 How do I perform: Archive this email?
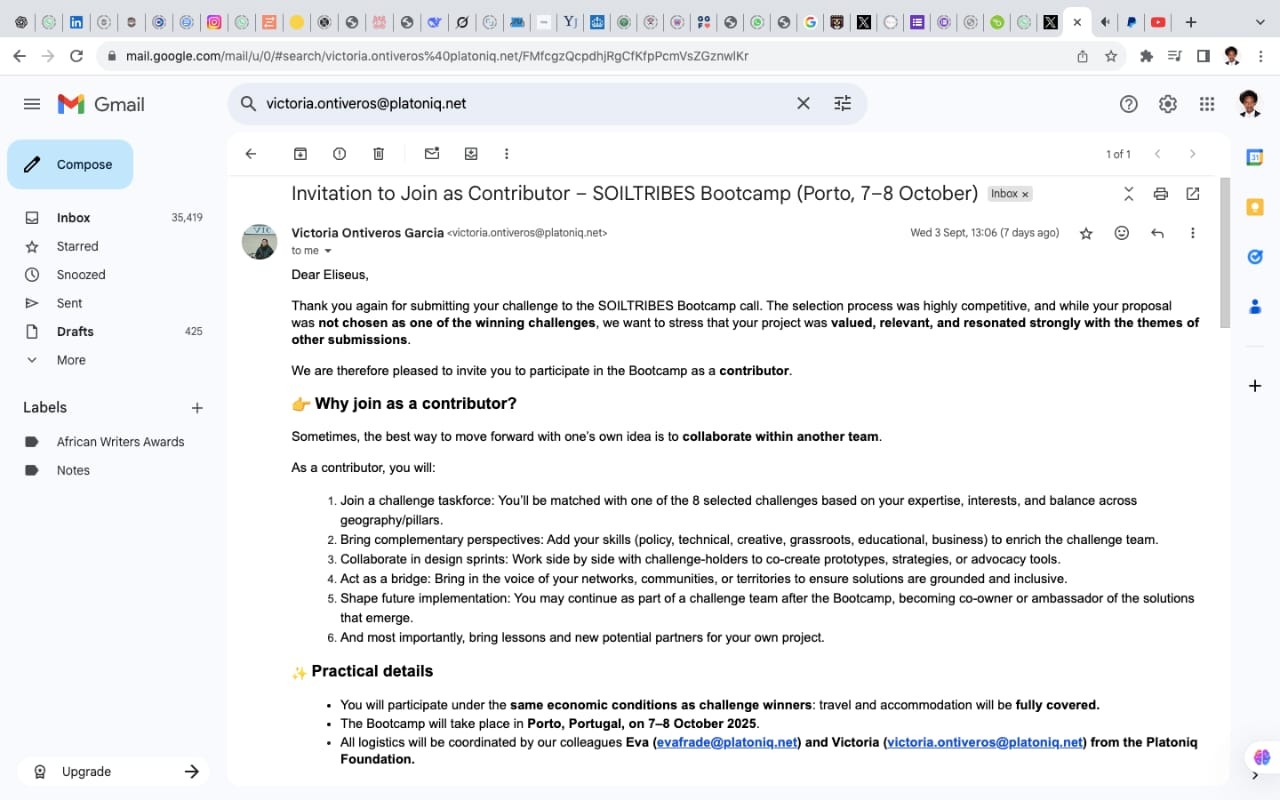300,154
